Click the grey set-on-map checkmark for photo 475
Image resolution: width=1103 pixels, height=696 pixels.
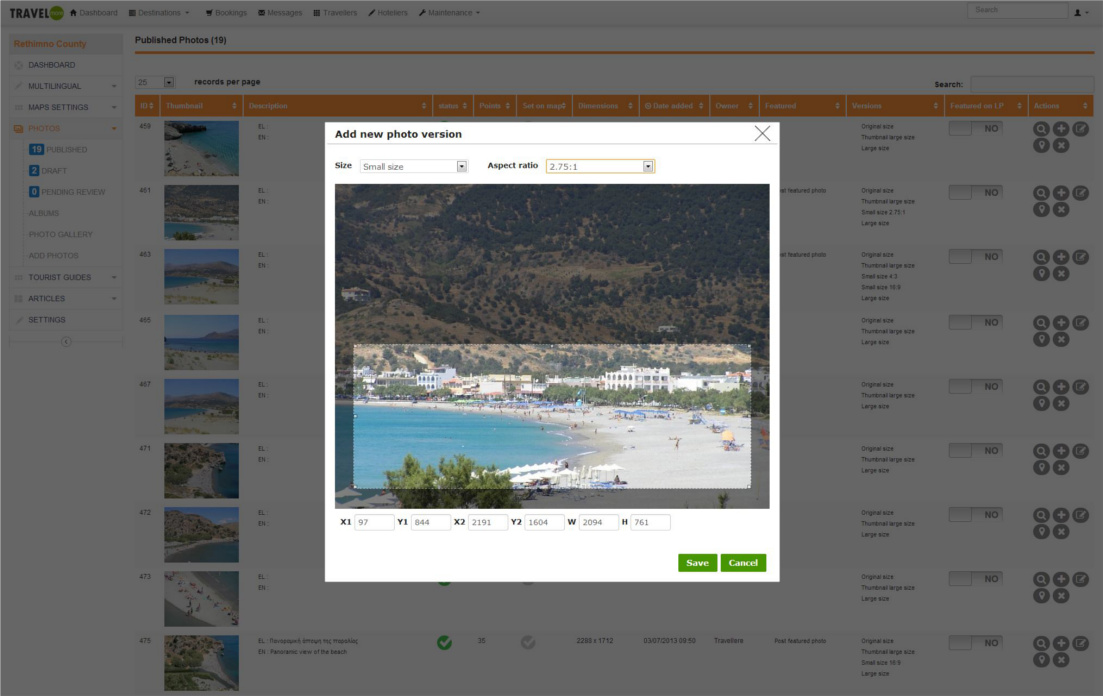click(528, 643)
